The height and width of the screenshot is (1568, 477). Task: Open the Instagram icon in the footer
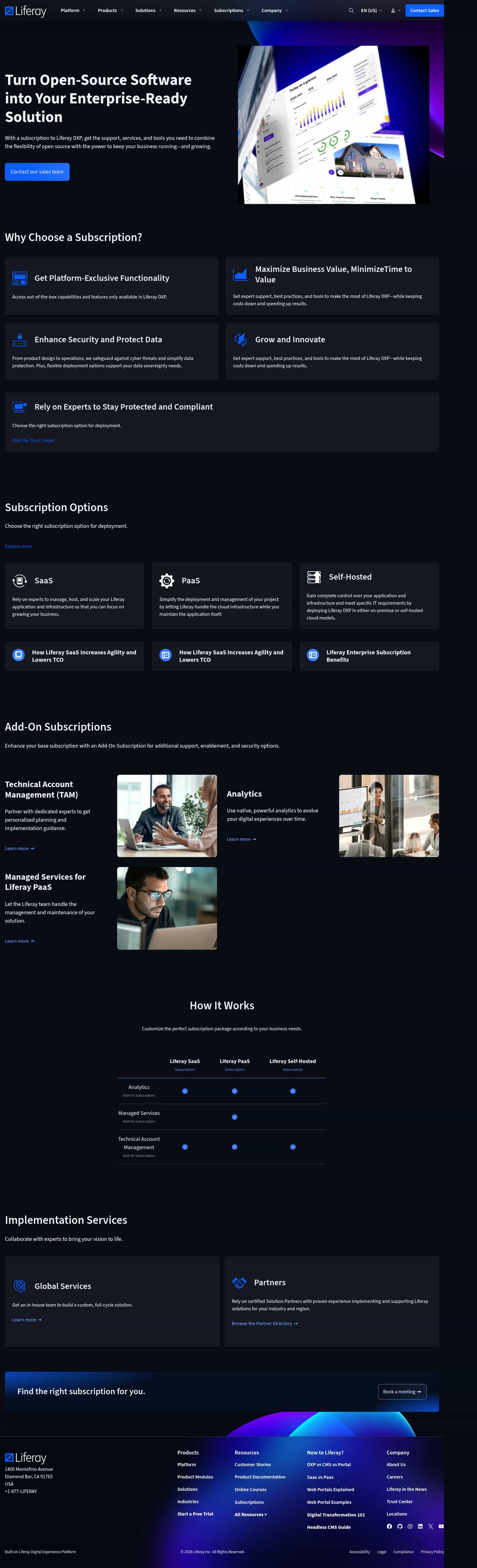410,1526
